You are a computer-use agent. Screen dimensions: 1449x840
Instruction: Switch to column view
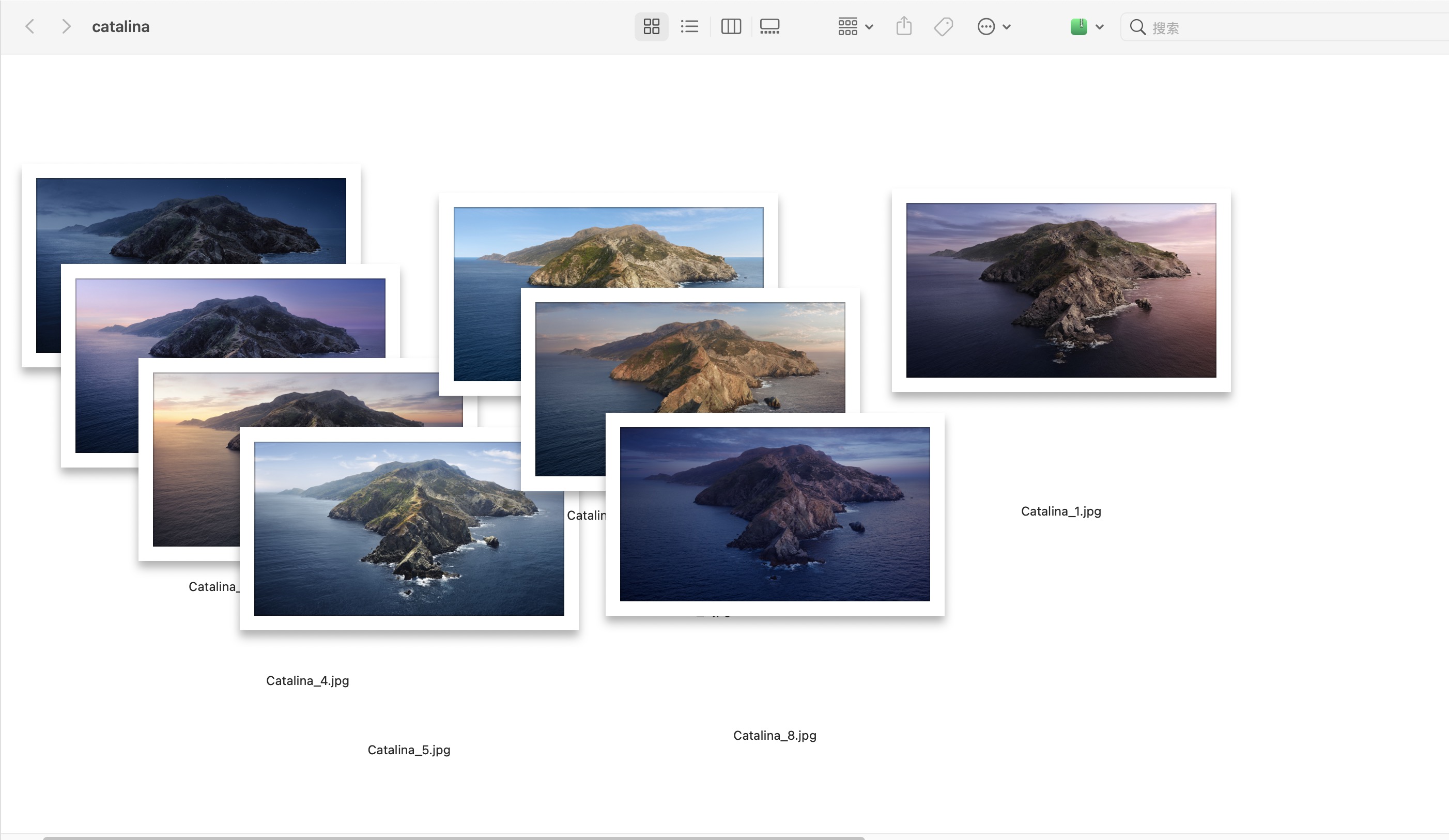tap(731, 26)
